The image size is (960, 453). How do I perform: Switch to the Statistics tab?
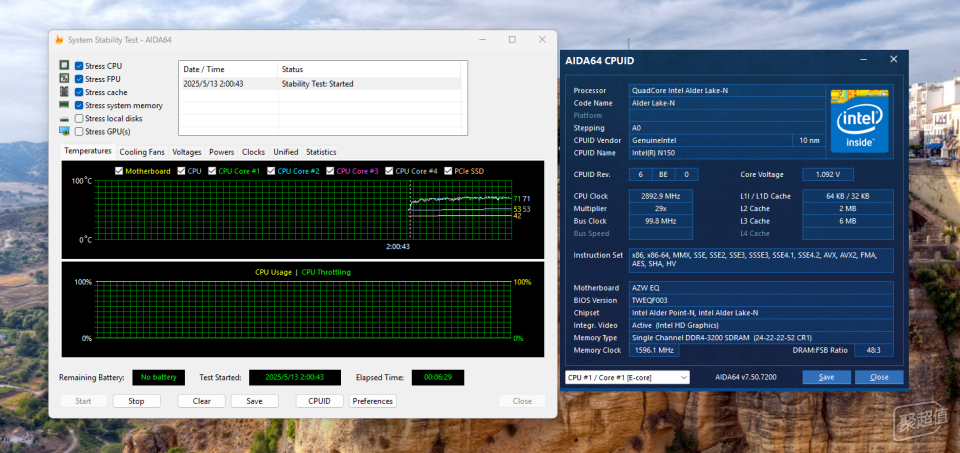(x=321, y=152)
